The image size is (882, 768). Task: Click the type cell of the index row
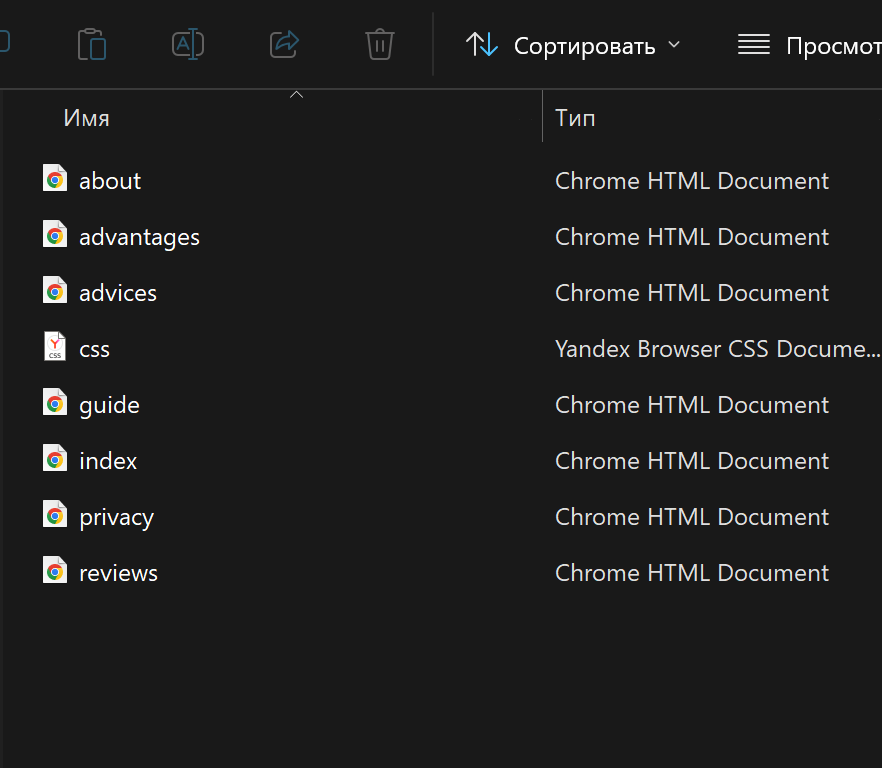point(692,461)
